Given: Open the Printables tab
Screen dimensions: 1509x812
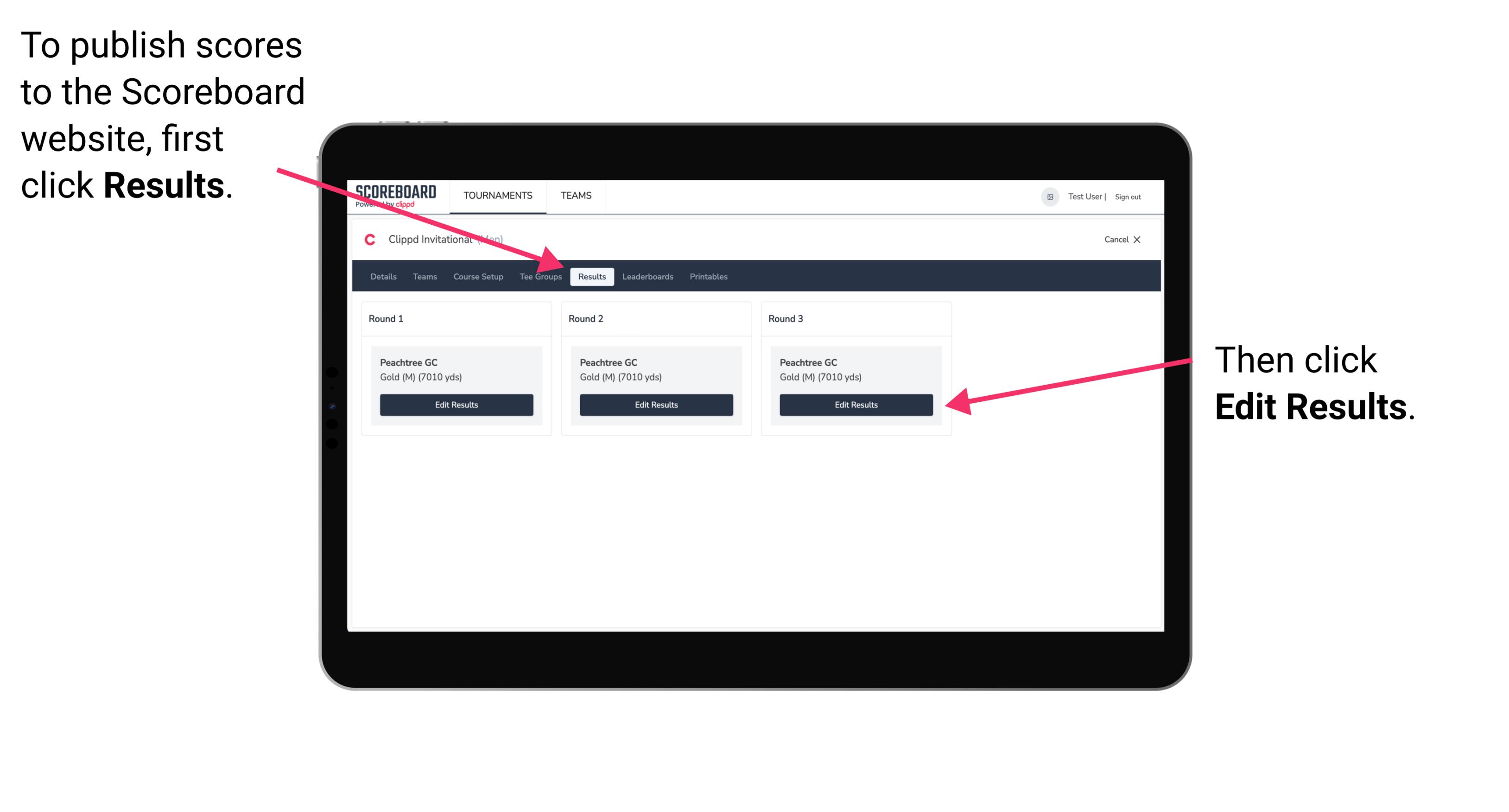Looking at the screenshot, I should (x=709, y=277).
